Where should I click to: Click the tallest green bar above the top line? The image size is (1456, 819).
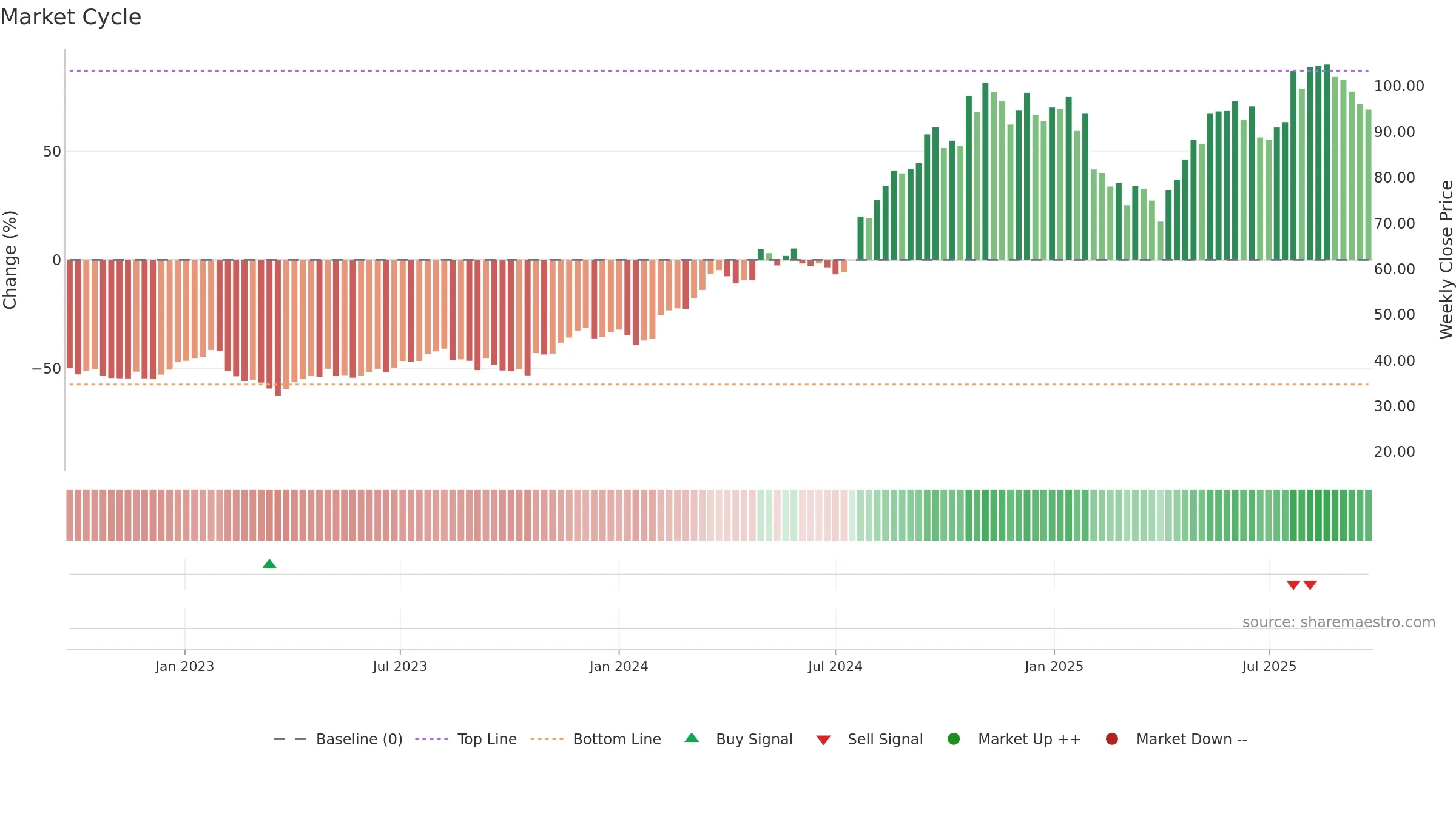[1327, 162]
